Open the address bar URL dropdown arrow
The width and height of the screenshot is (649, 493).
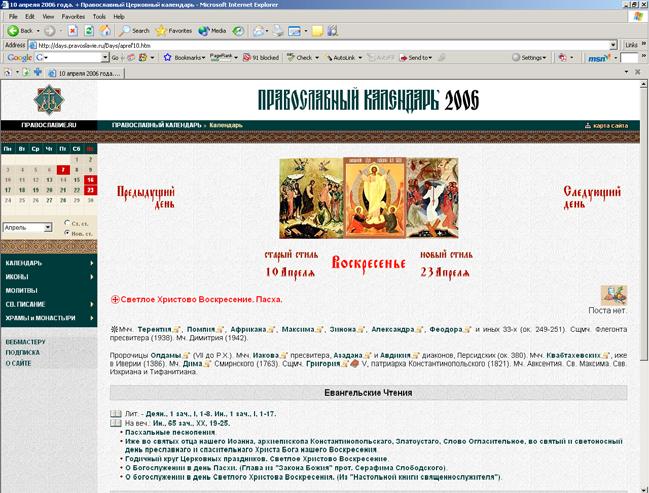click(x=613, y=45)
